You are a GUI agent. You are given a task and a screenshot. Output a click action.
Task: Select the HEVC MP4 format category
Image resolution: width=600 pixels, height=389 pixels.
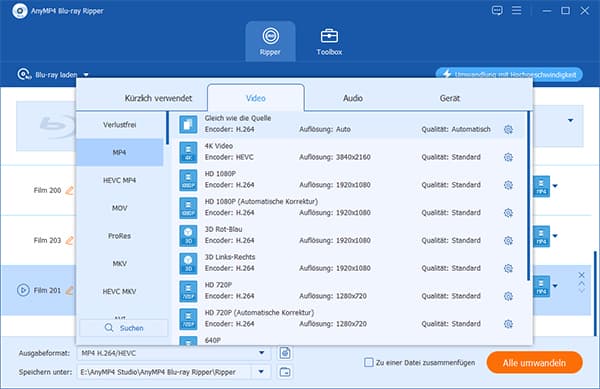click(x=120, y=180)
